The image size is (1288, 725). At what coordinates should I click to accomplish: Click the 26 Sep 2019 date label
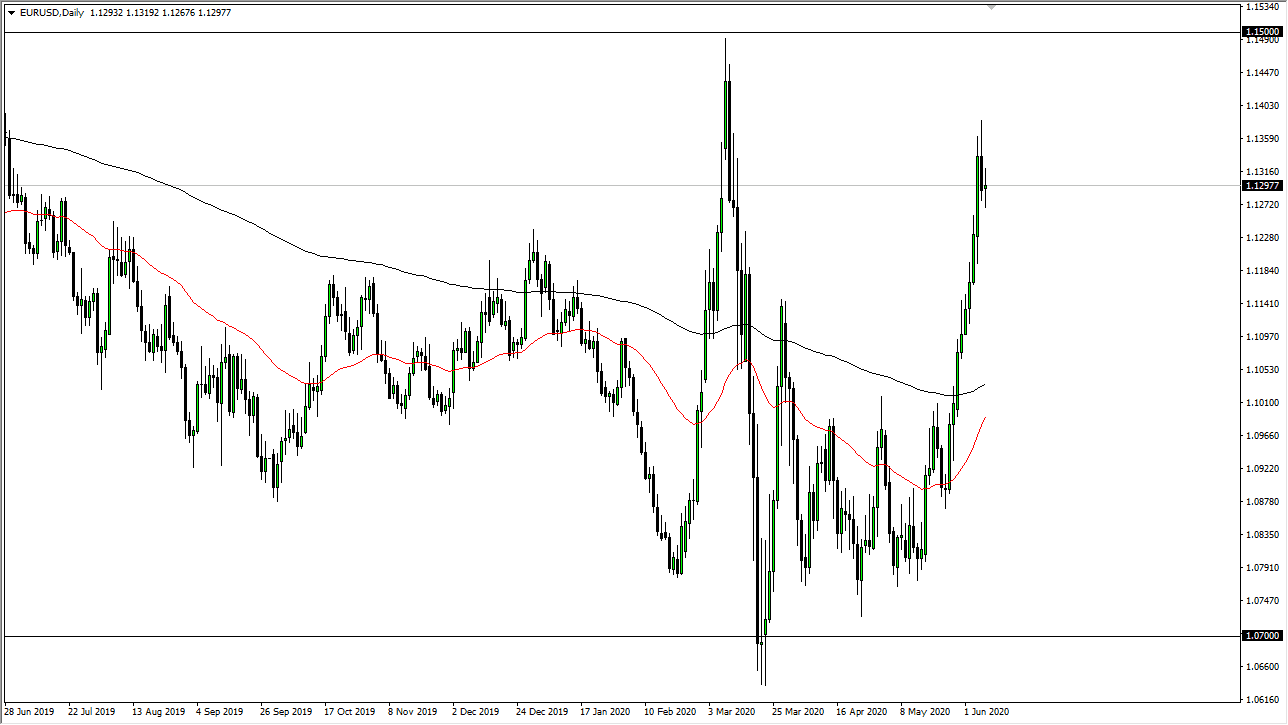pyautogui.click(x=287, y=712)
